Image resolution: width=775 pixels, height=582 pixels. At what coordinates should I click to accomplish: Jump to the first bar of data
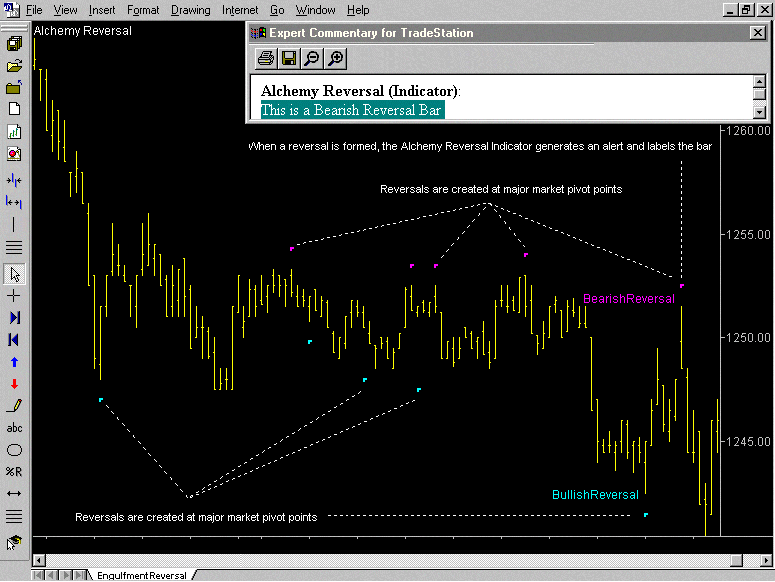(x=14, y=340)
